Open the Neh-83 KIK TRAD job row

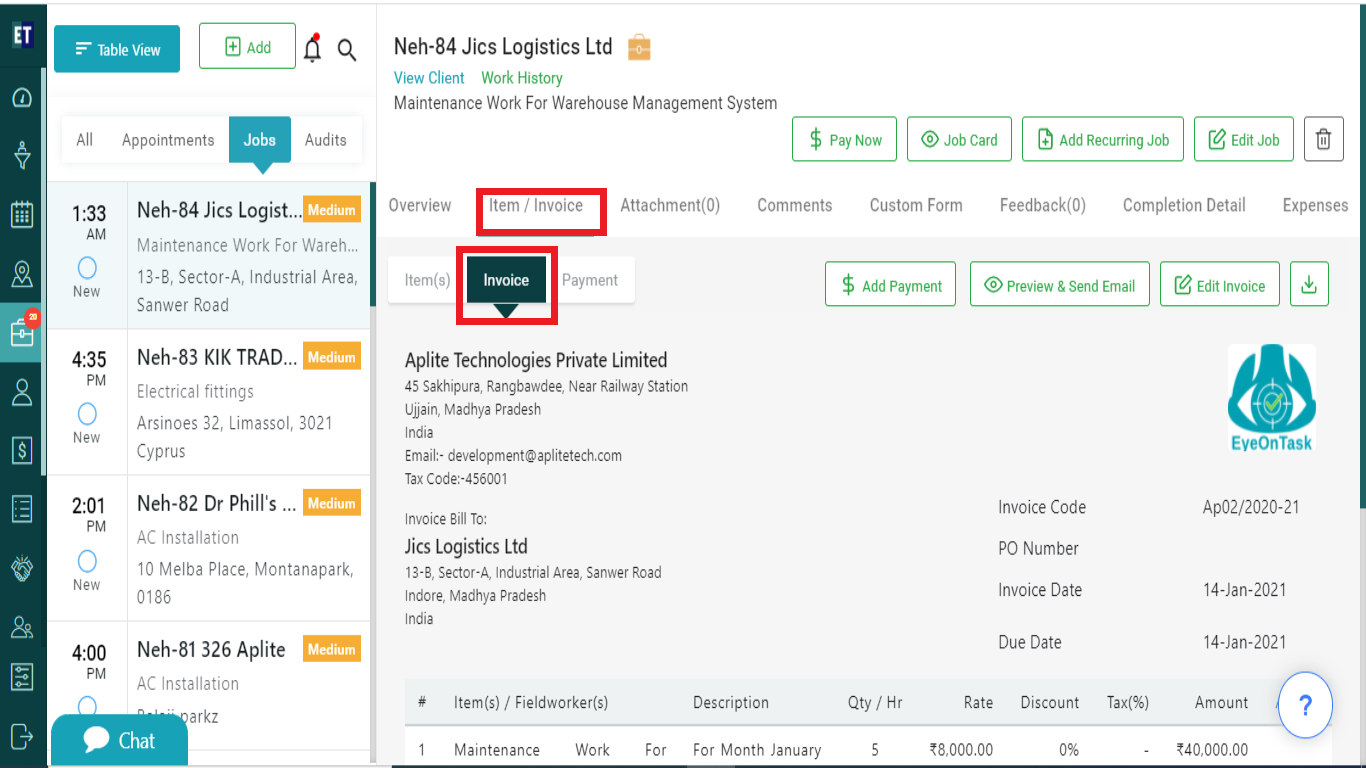point(208,403)
